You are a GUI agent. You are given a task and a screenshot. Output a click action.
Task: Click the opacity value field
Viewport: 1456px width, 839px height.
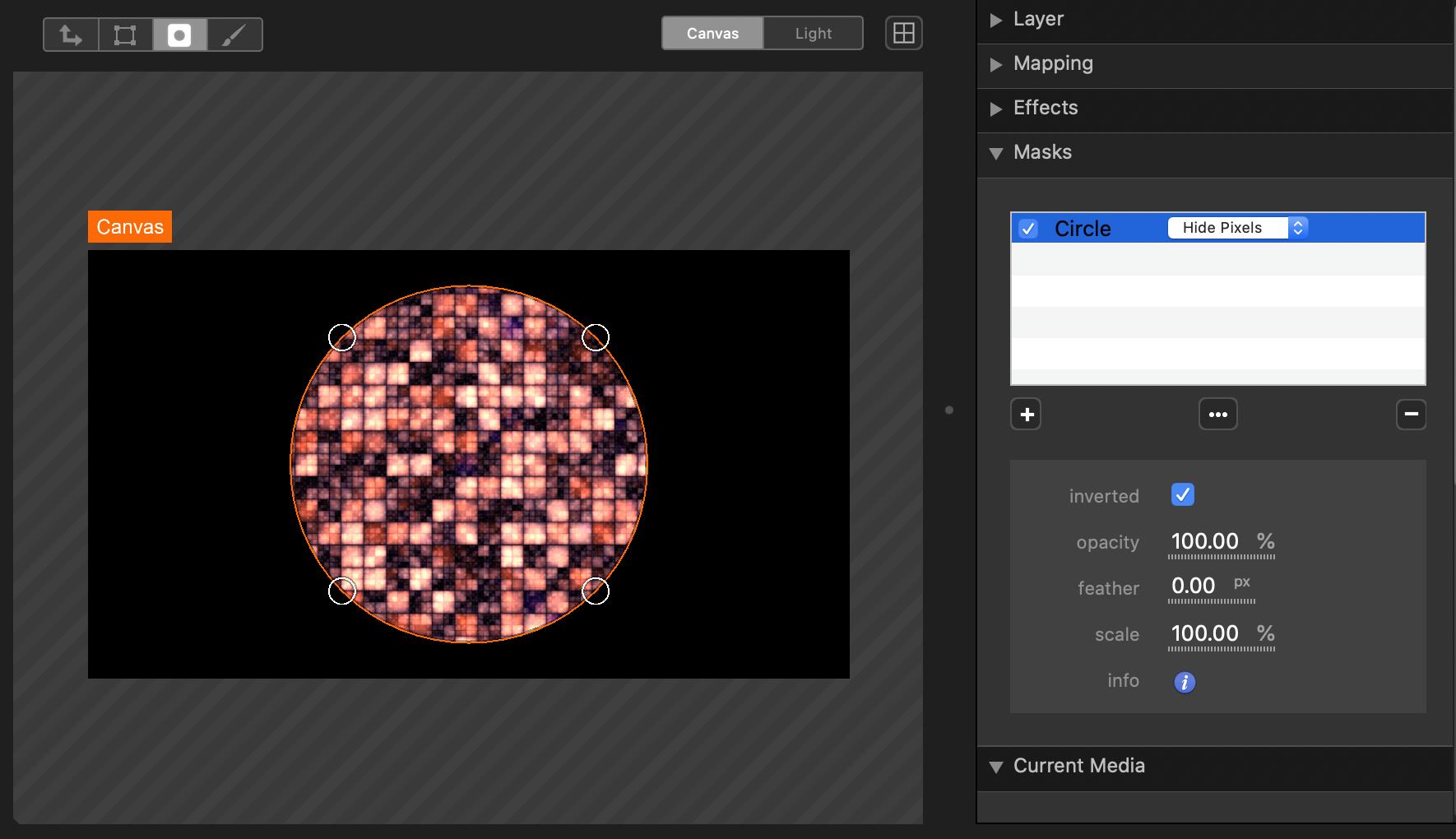1205,541
